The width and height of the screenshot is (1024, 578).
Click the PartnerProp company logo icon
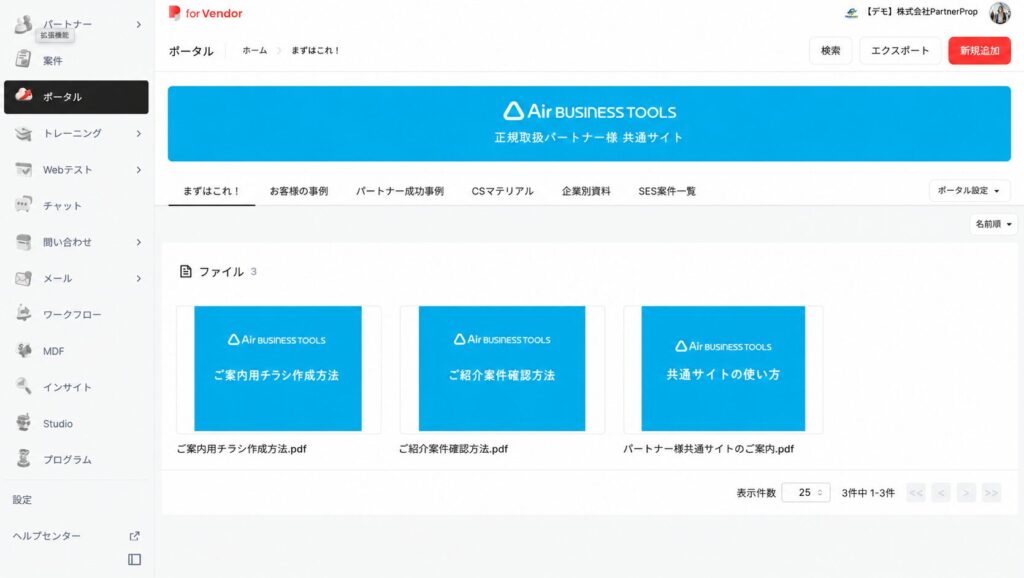point(851,12)
